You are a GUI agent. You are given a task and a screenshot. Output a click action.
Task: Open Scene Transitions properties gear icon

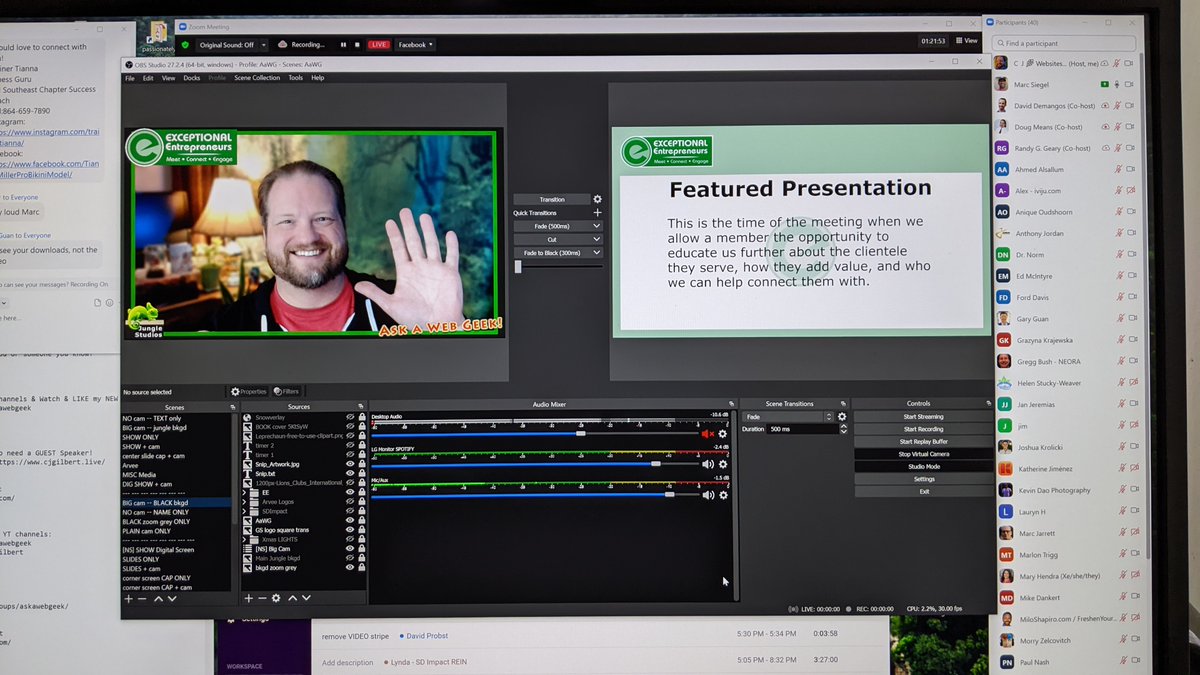pos(842,416)
